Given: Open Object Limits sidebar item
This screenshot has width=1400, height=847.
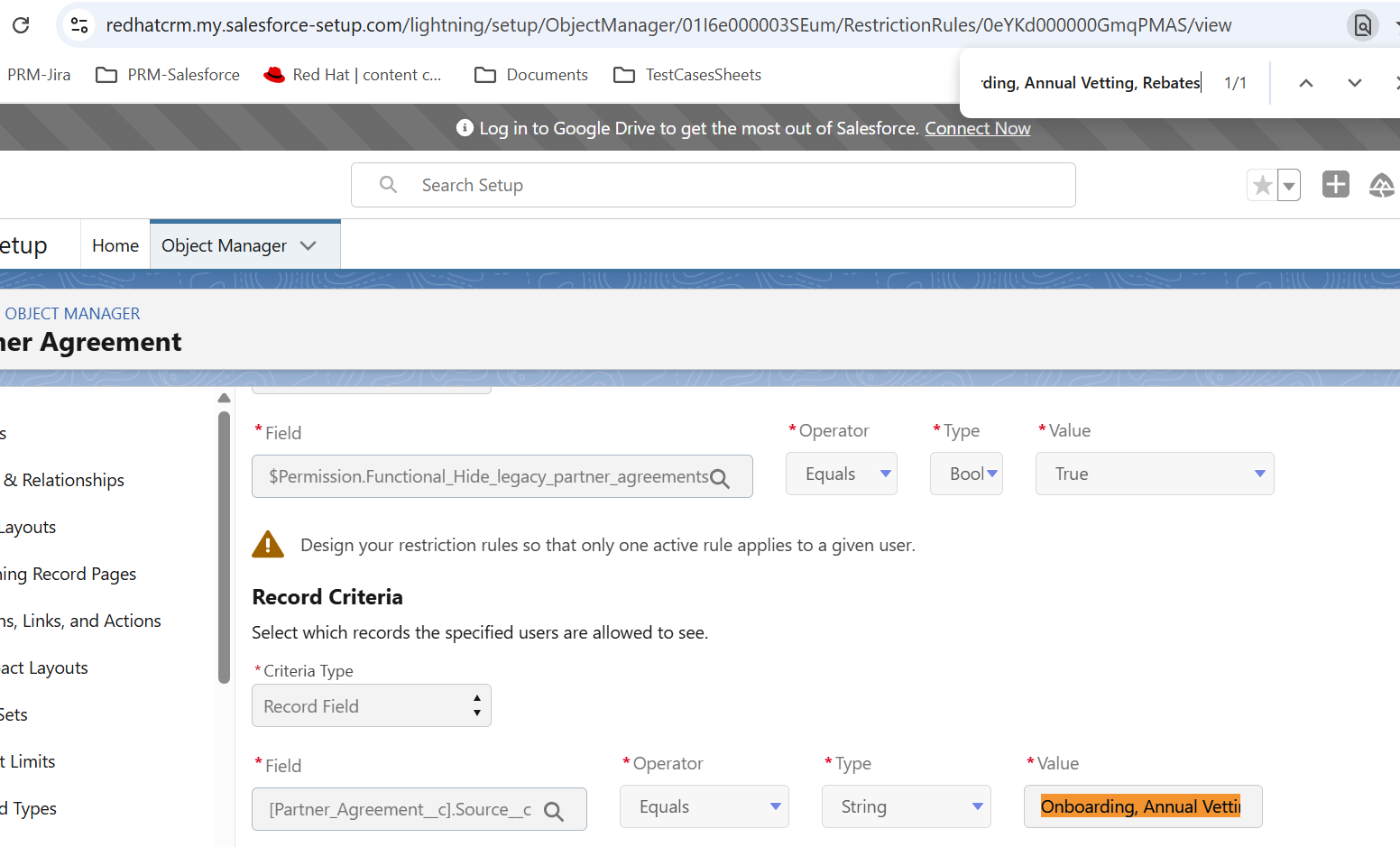Looking at the screenshot, I should pyautogui.click(x=28, y=761).
